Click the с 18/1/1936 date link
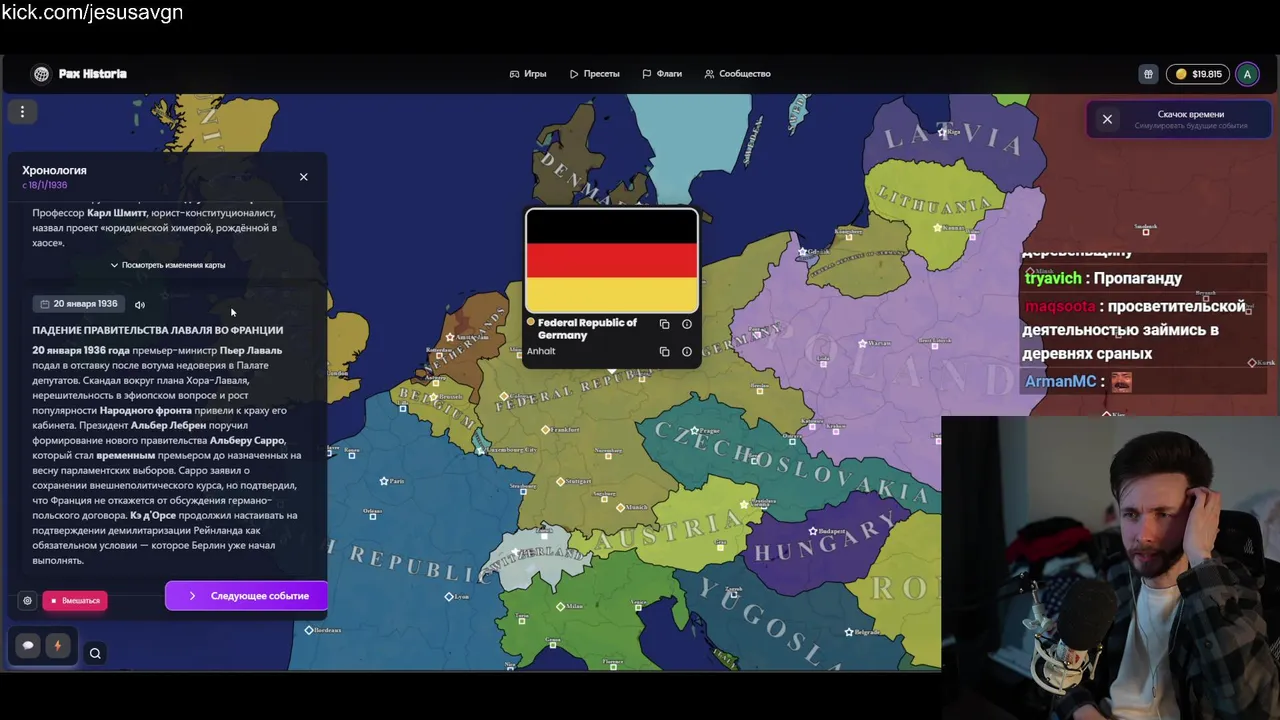 point(45,185)
